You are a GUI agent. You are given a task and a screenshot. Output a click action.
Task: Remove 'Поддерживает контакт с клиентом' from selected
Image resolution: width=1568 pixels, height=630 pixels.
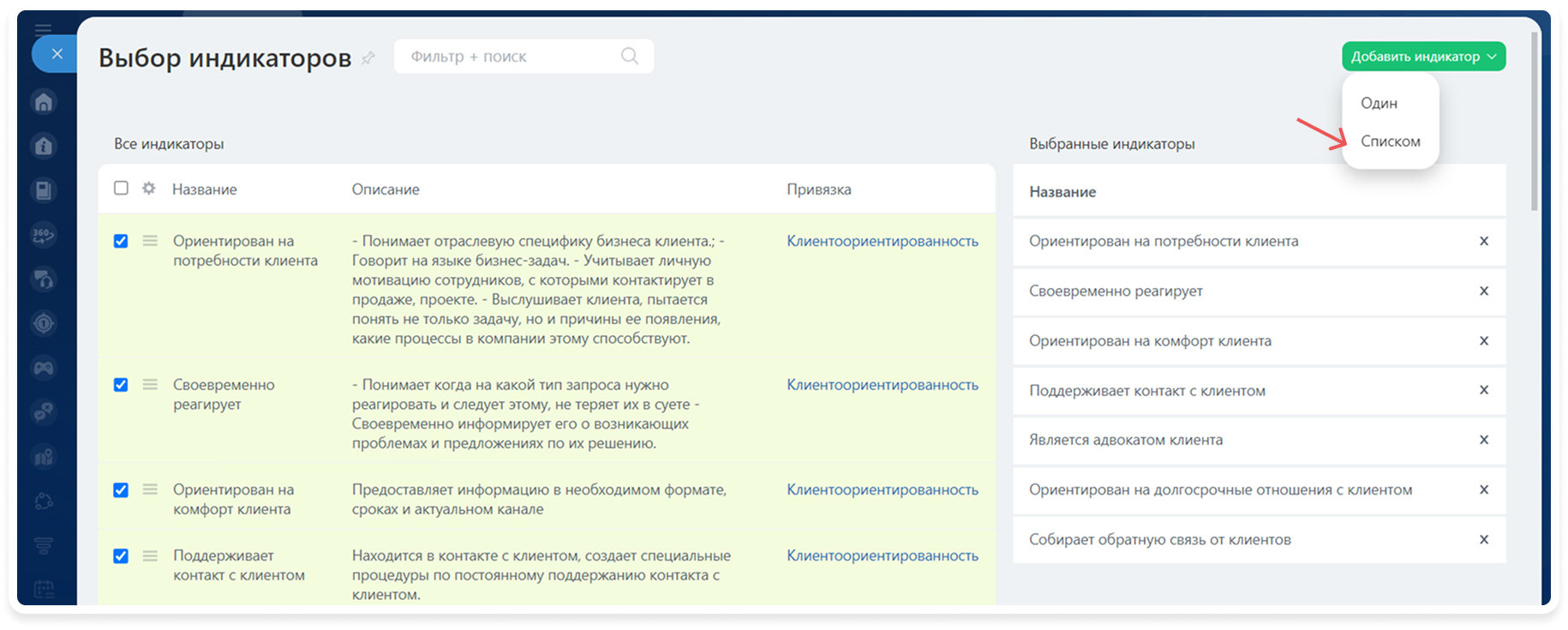[1484, 390]
